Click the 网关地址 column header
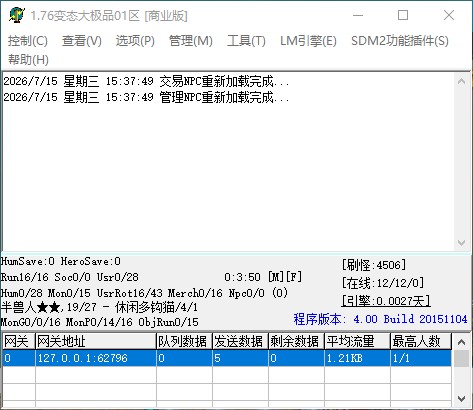473x410 pixels. click(x=96, y=341)
